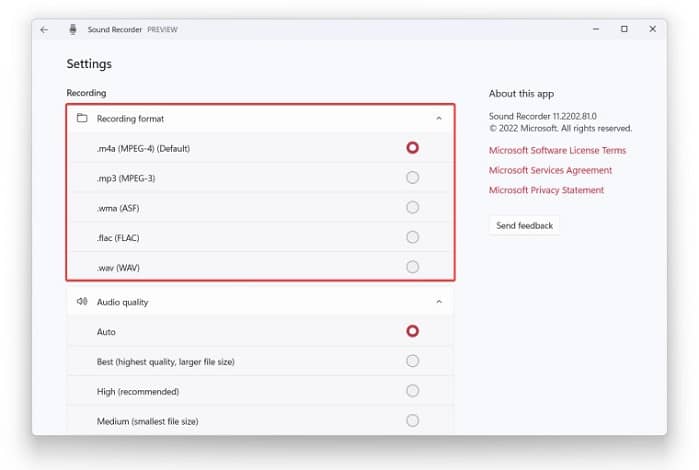Click the Sound Recorder microphone icon
The width and height of the screenshot is (699, 470).
click(73, 29)
